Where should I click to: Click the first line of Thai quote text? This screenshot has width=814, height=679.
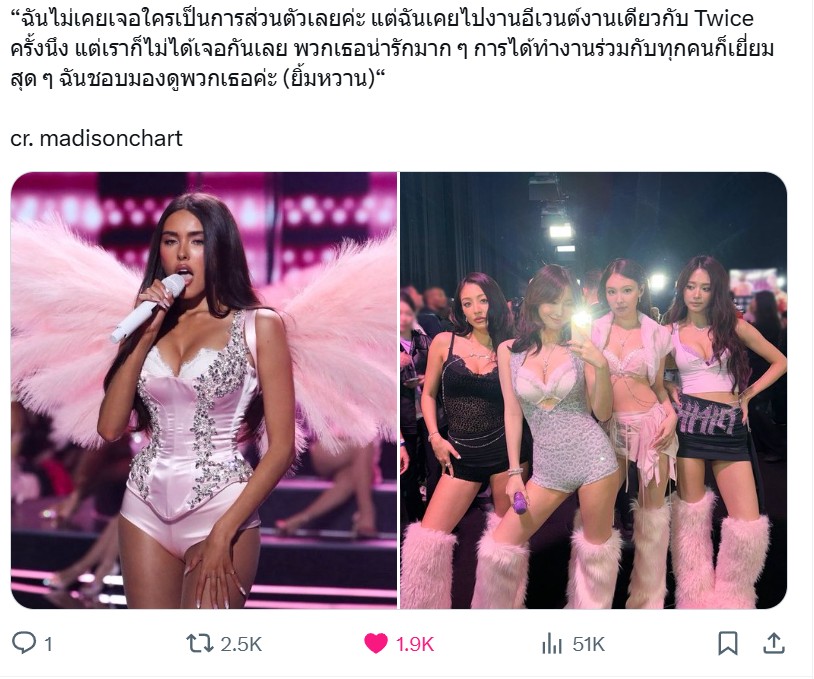[x=382, y=19]
